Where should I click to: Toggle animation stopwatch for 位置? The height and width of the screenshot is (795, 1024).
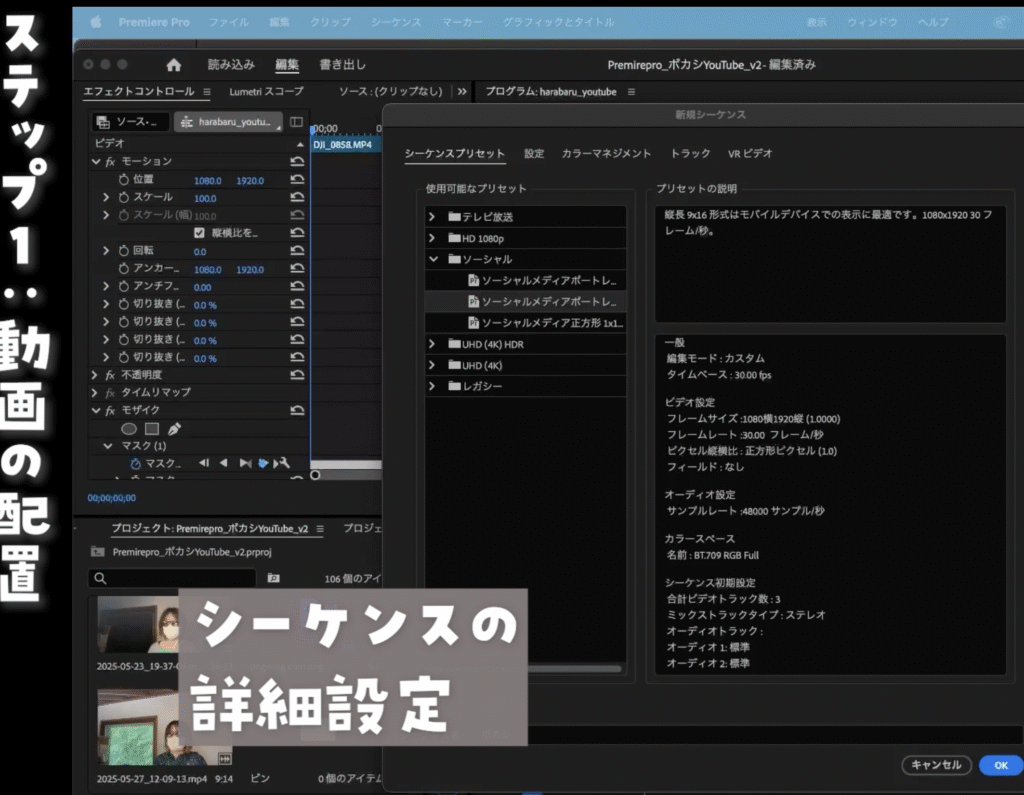[x=123, y=179]
